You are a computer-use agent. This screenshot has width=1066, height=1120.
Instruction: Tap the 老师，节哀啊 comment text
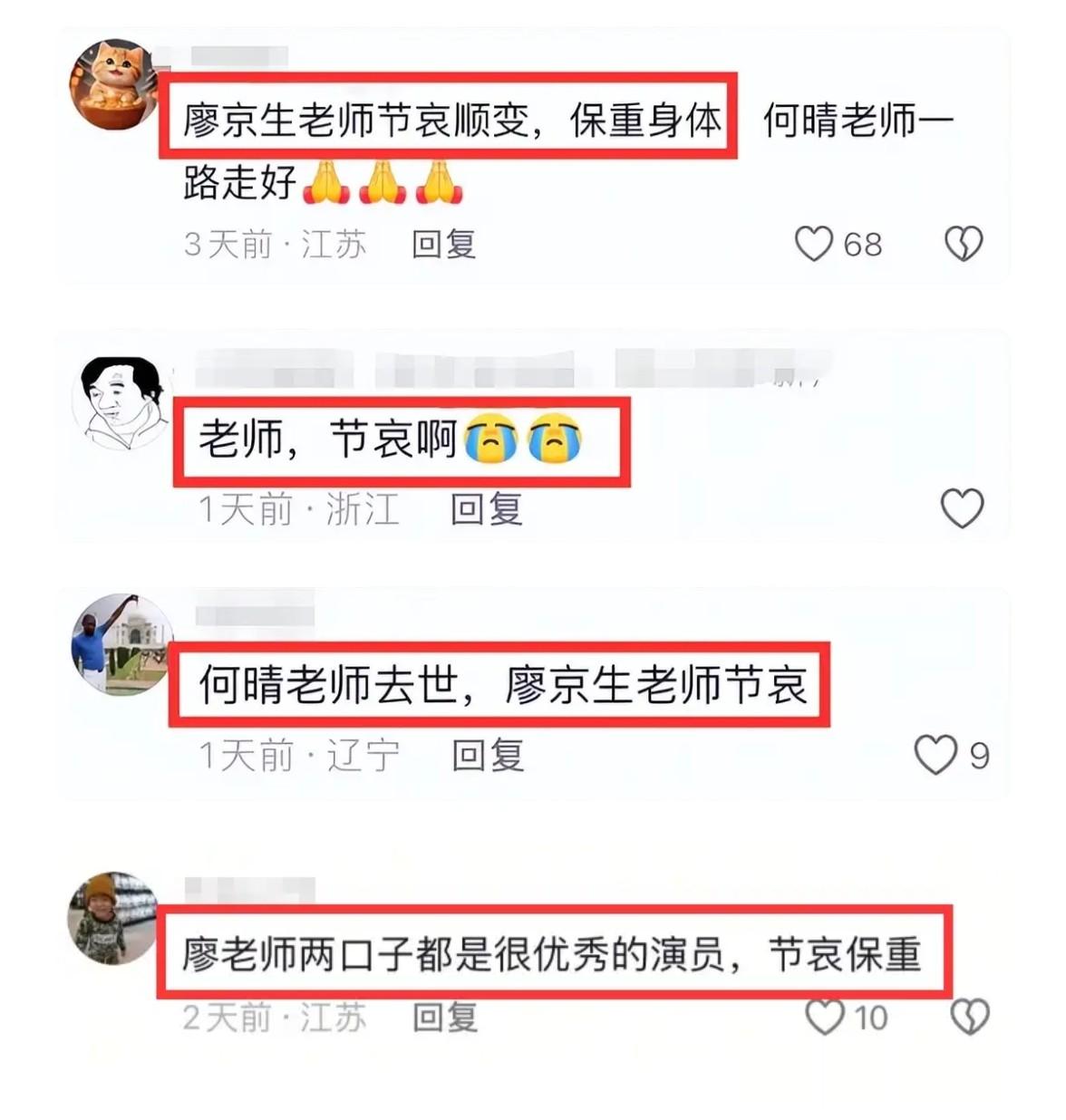pyautogui.click(x=327, y=440)
